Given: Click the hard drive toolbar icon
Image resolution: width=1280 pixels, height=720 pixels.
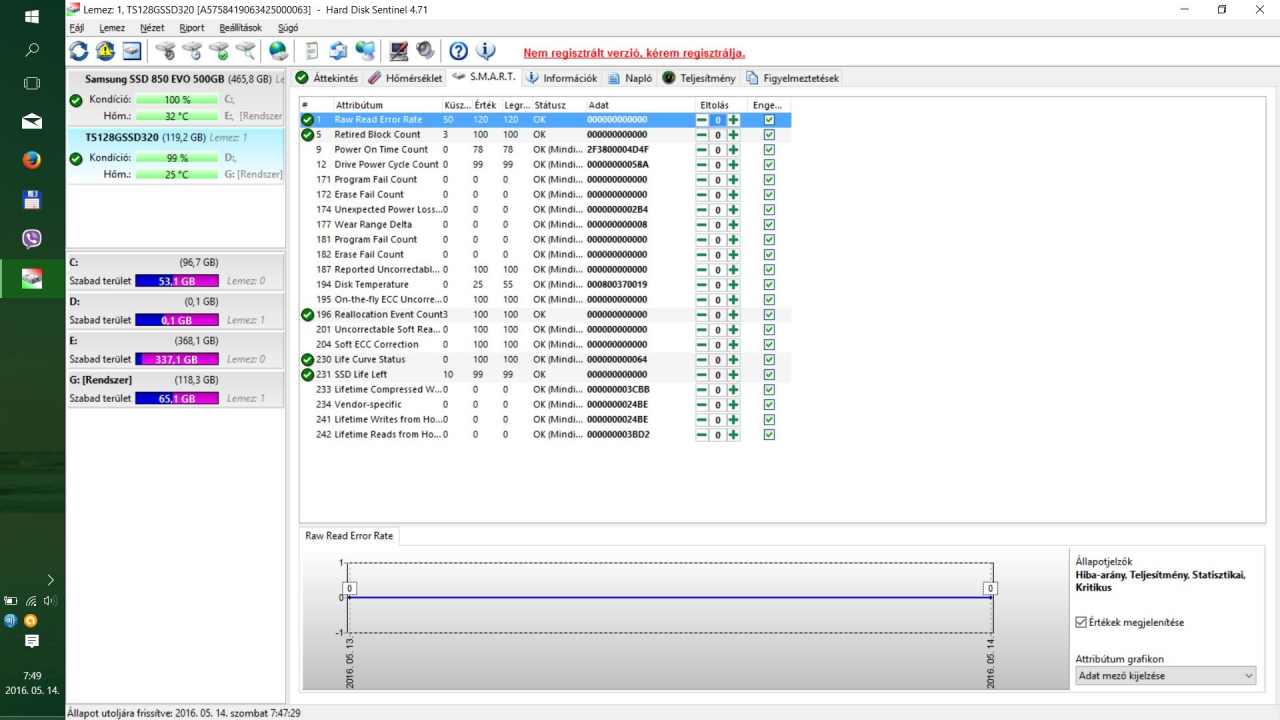Looking at the screenshot, I should click(x=131, y=51).
